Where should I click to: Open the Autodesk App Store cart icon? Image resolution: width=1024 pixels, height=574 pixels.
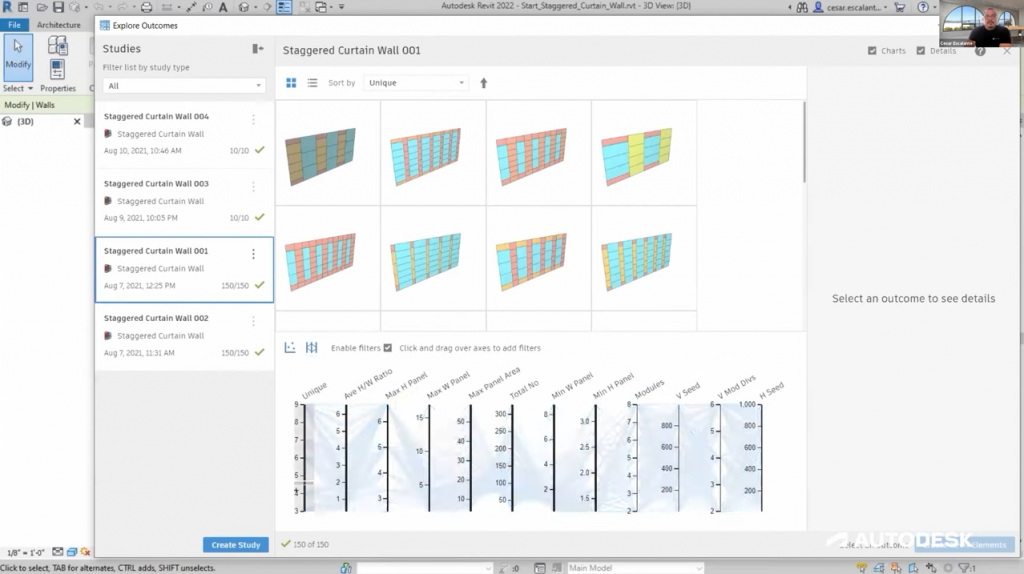900,7
